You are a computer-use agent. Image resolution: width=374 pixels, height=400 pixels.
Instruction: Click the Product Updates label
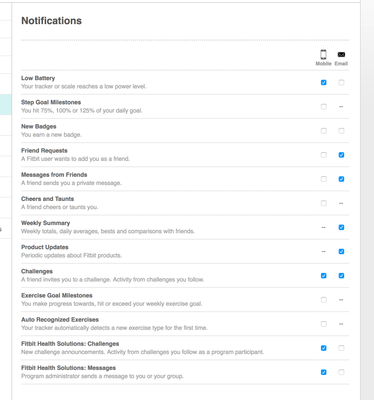click(45, 247)
